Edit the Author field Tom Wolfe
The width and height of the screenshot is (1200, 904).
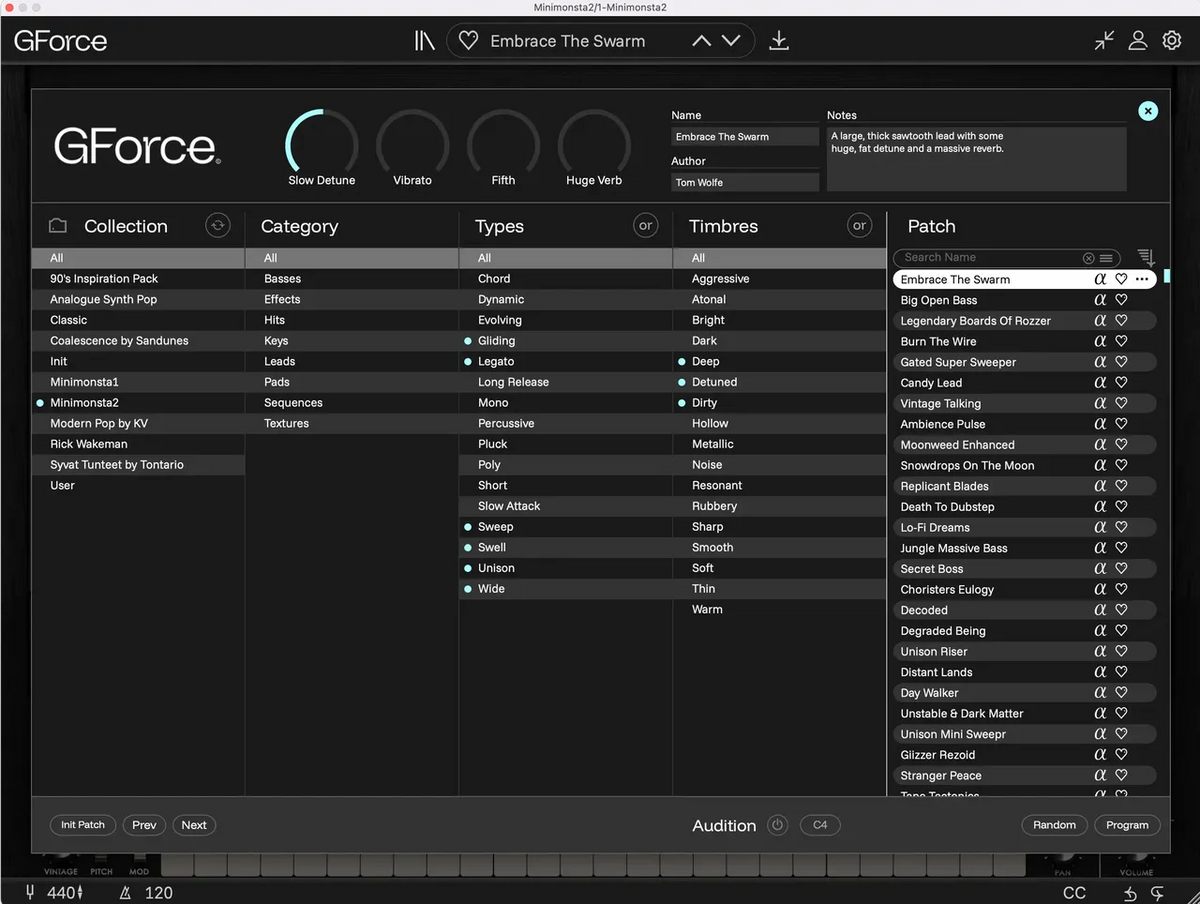[x=745, y=182]
